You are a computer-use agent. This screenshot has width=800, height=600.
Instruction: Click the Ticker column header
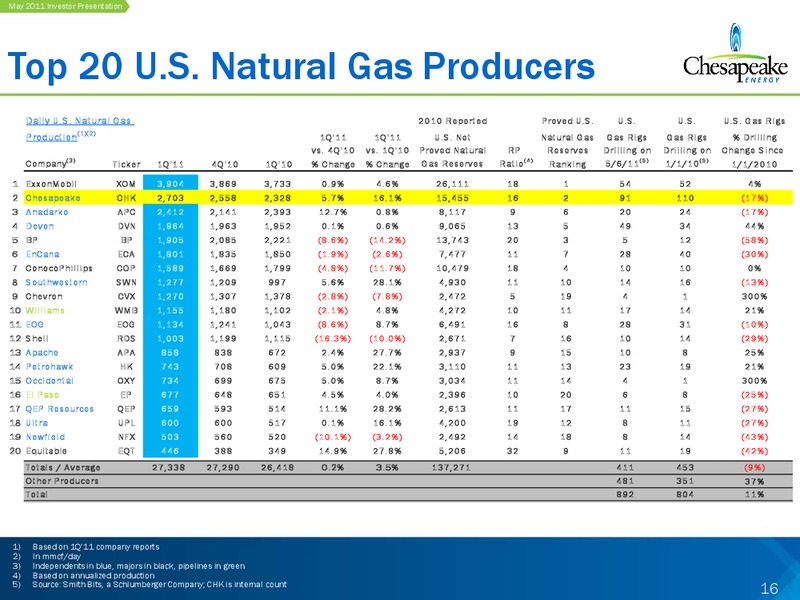point(126,164)
